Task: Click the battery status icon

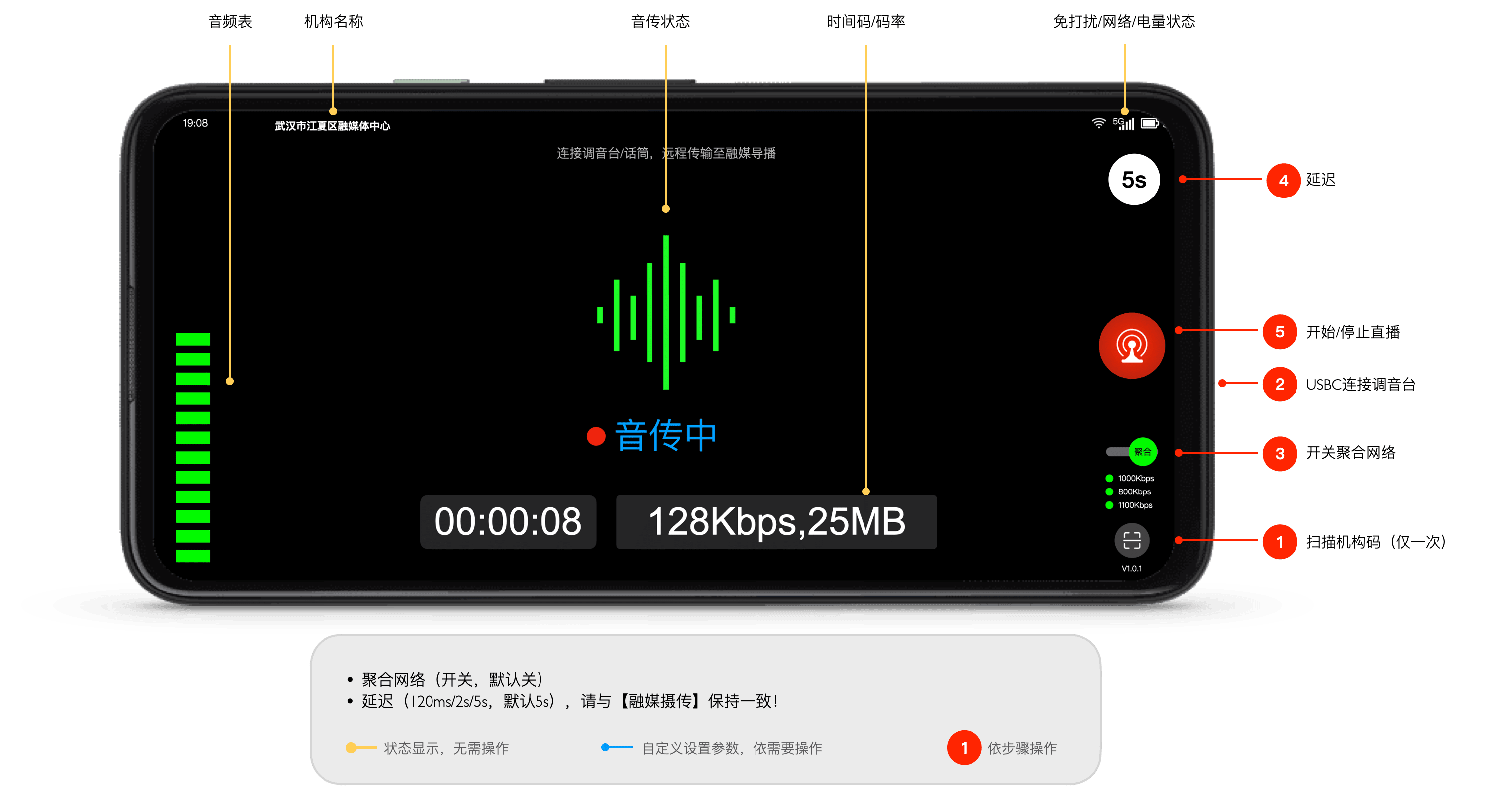Action: tap(1149, 123)
